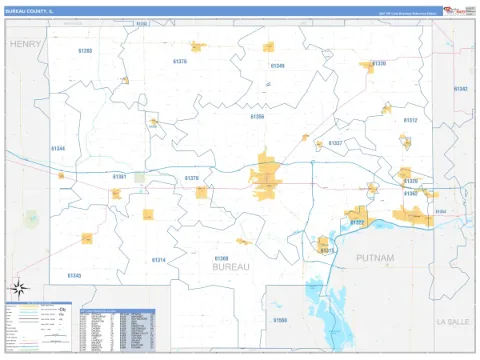Click ZIP code label 61330
This screenshot has height=360, width=480.
(x=379, y=63)
